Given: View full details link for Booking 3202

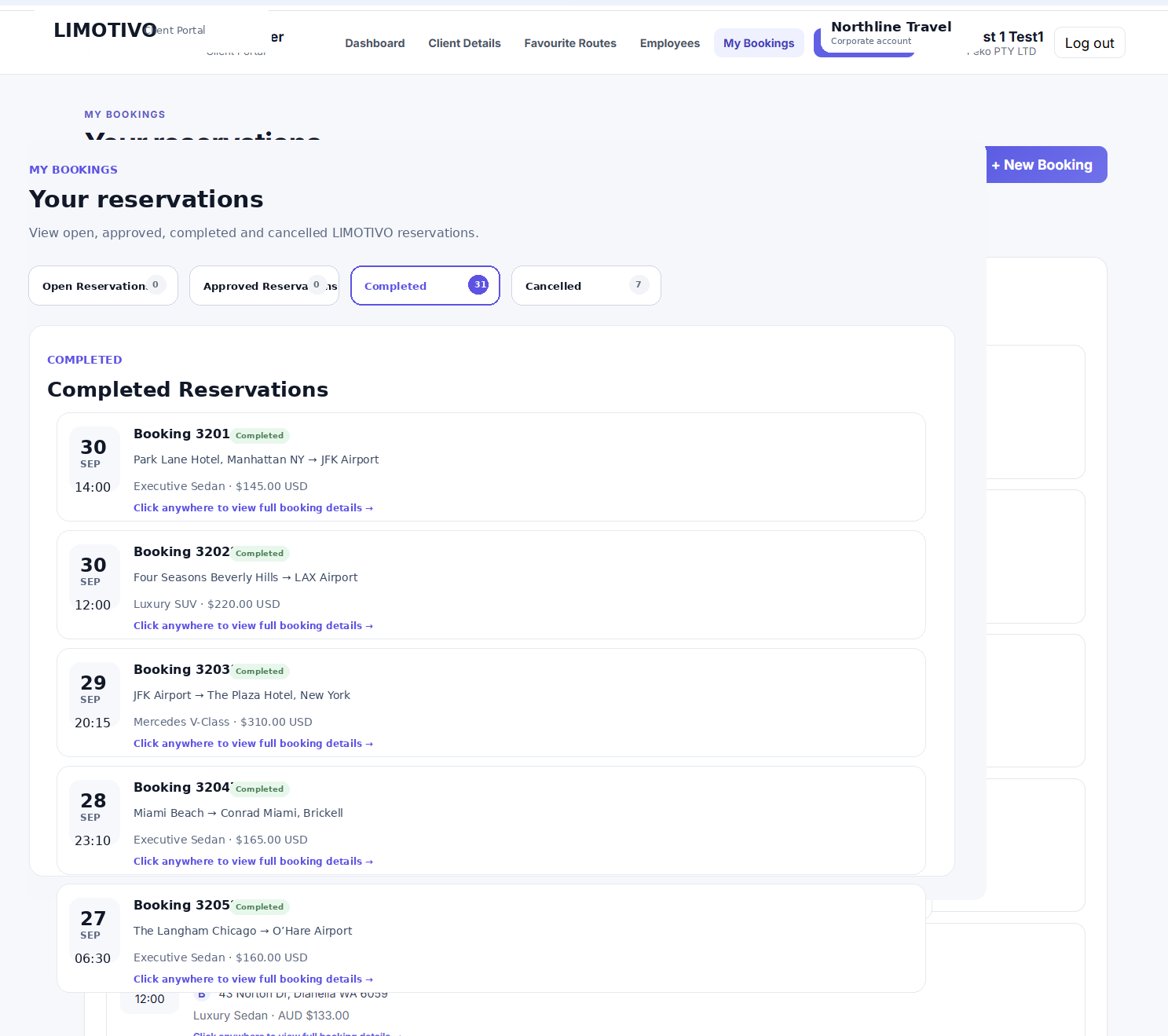Looking at the screenshot, I should [x=253, y=626].
